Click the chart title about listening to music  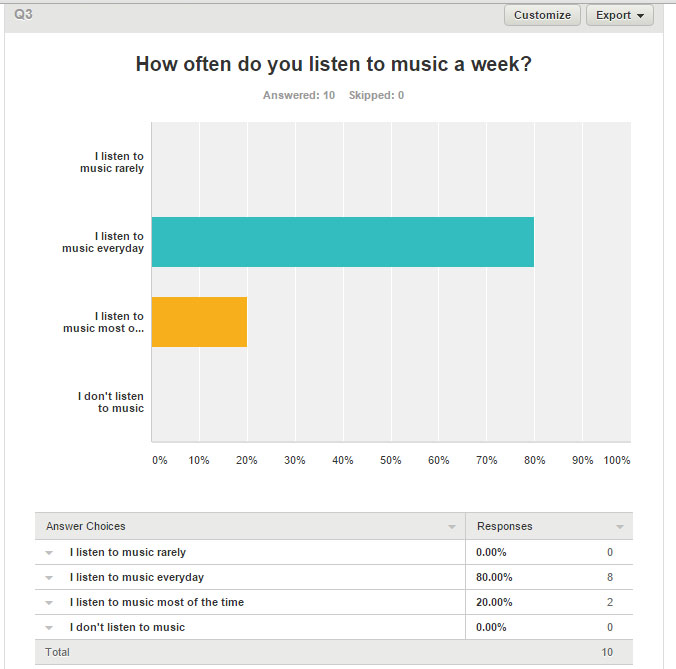tap(333, 65)
